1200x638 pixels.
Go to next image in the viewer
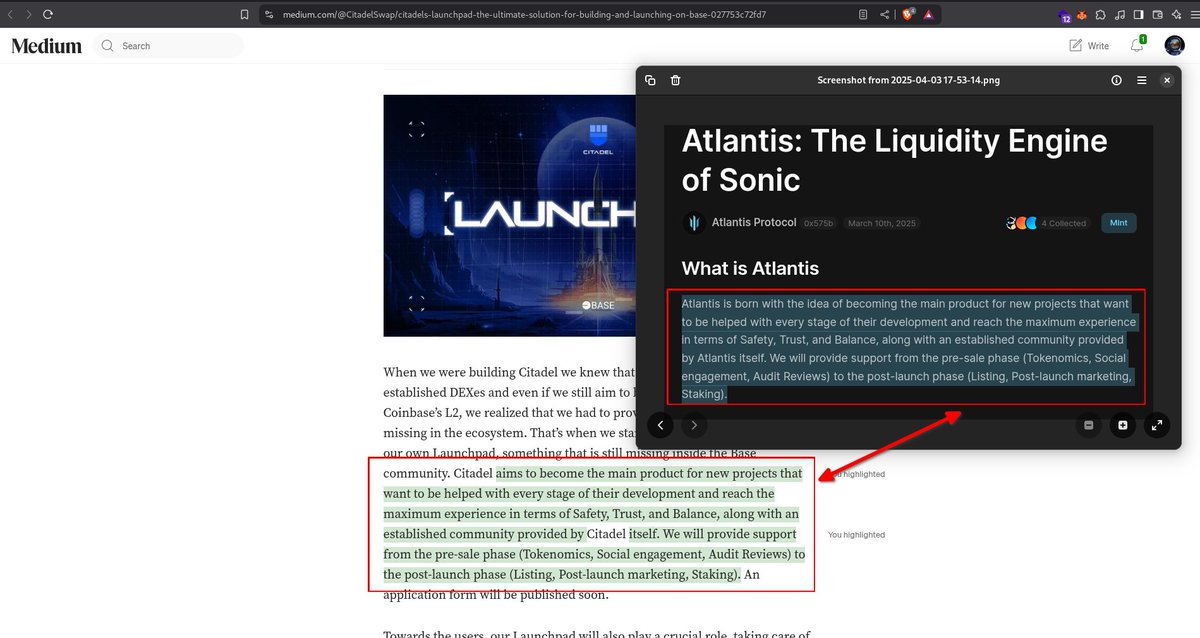[694, 425]
